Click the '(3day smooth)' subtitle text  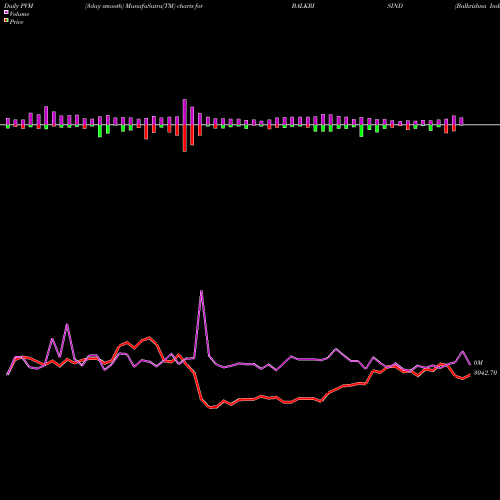pos(104,6)
